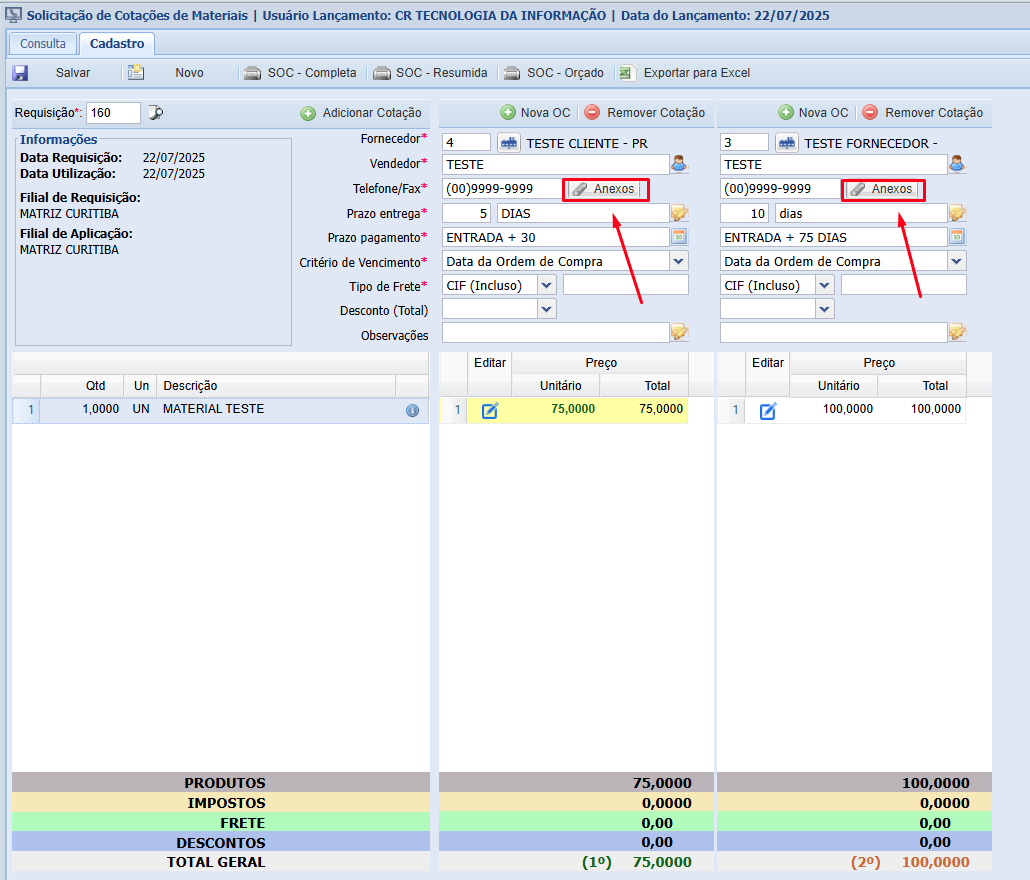Click the magnifier icon next to Requisição
The height and width of the screenshot is (880, 1030).
click(155, 113)
